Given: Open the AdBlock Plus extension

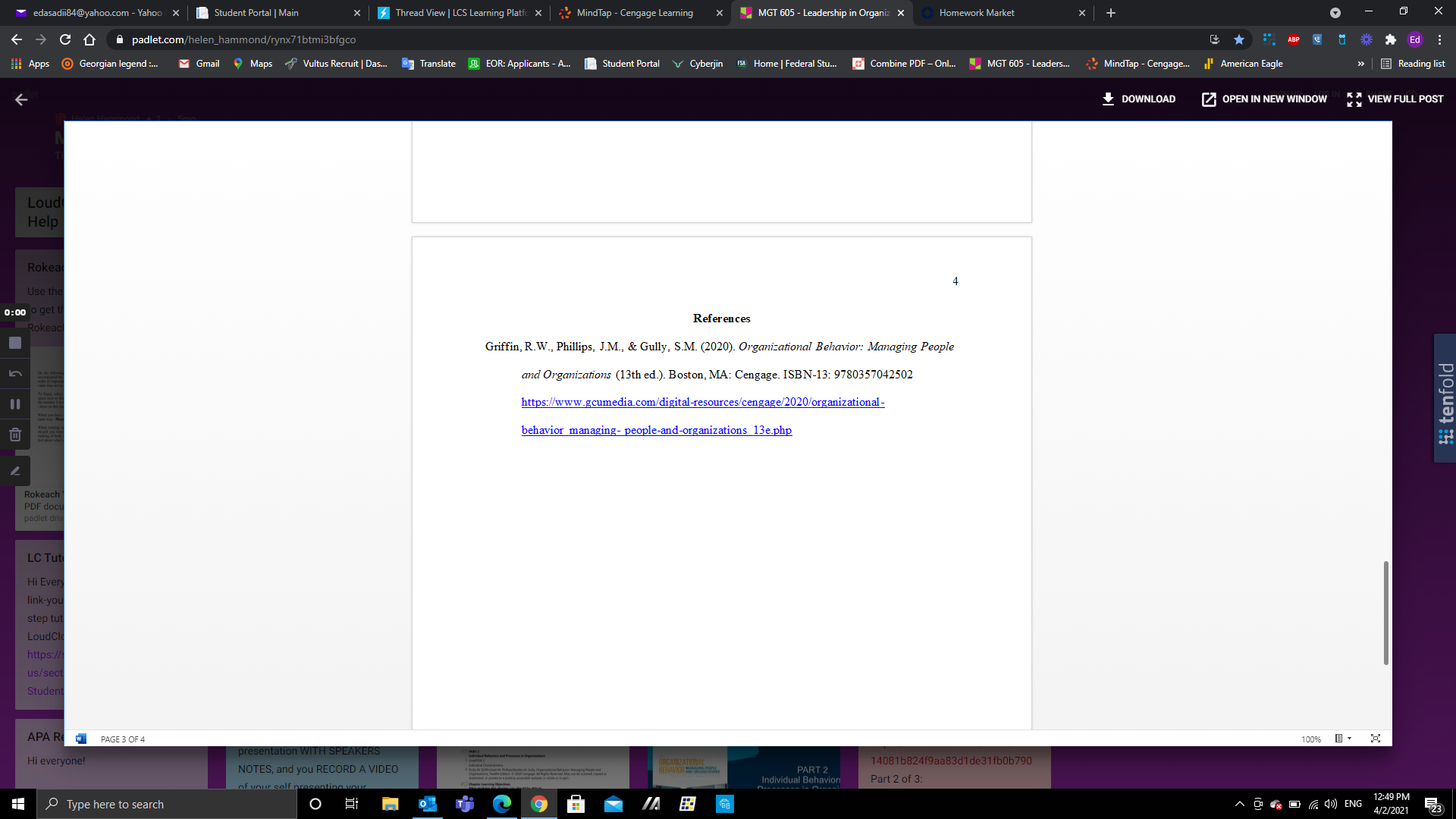Looking at the screenshot, I should click(x=1294, y=39).
